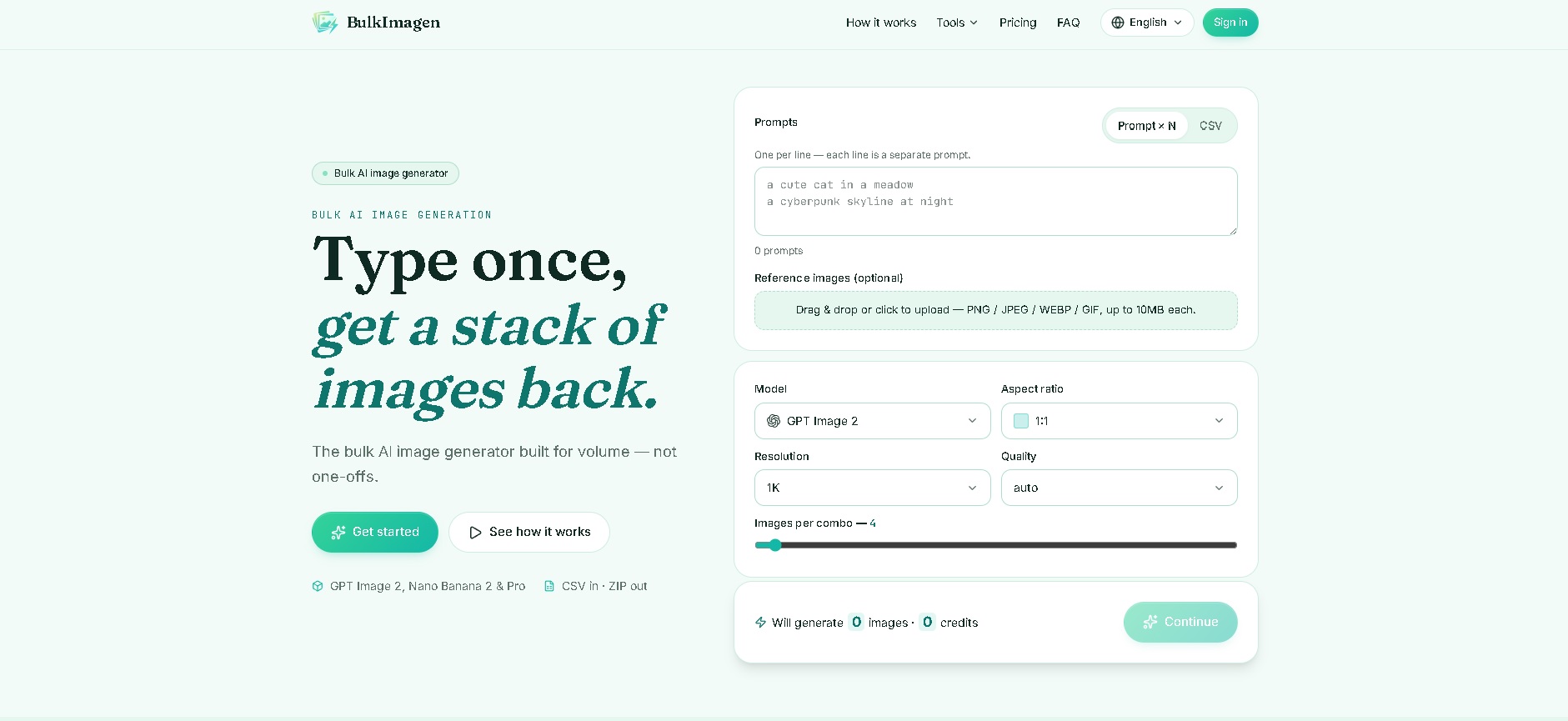1568x721 pixels.
Task: Select the Prompt × N mode
Action: 1146,126
